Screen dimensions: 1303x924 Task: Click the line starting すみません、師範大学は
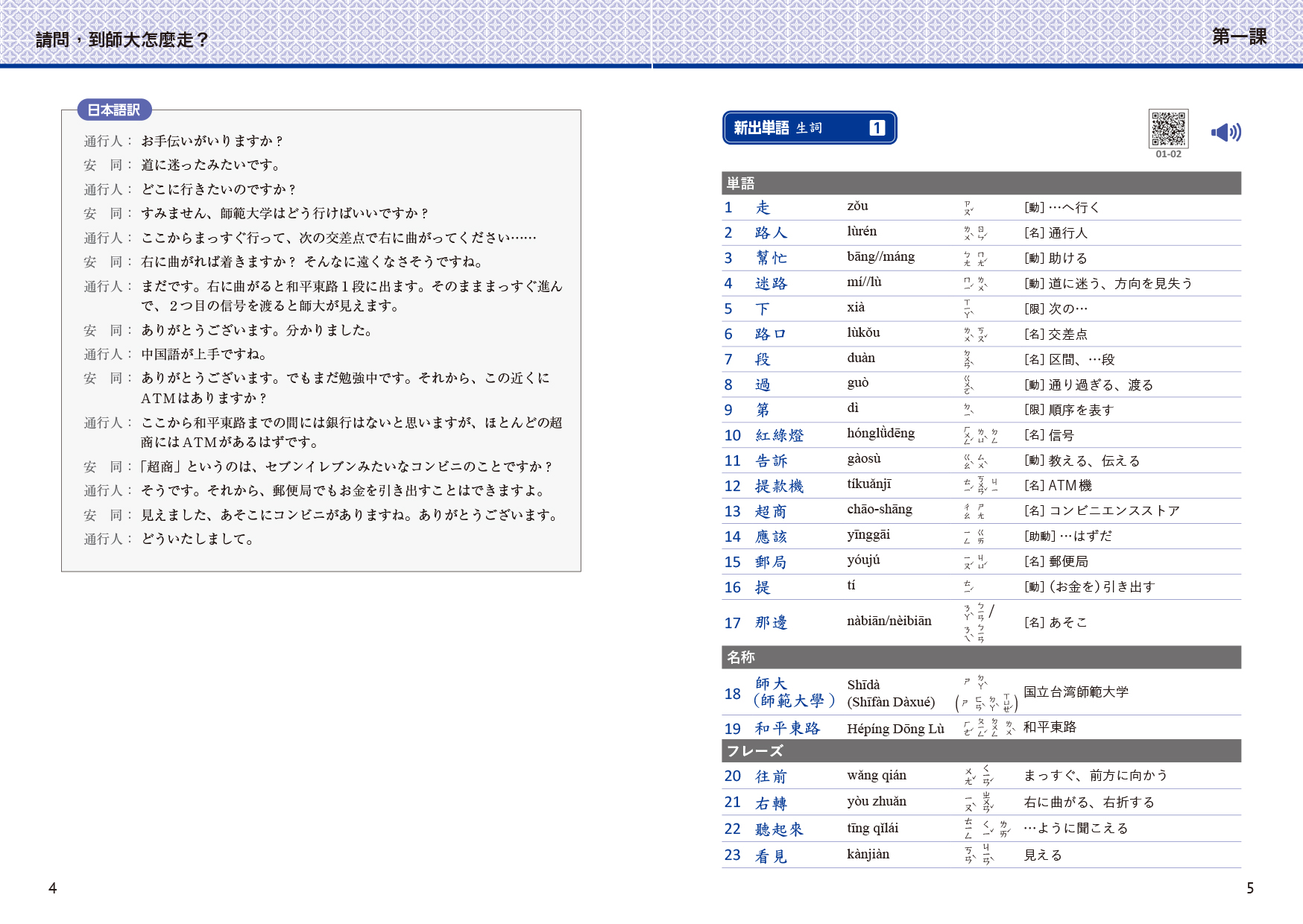(x=285, y=213)
